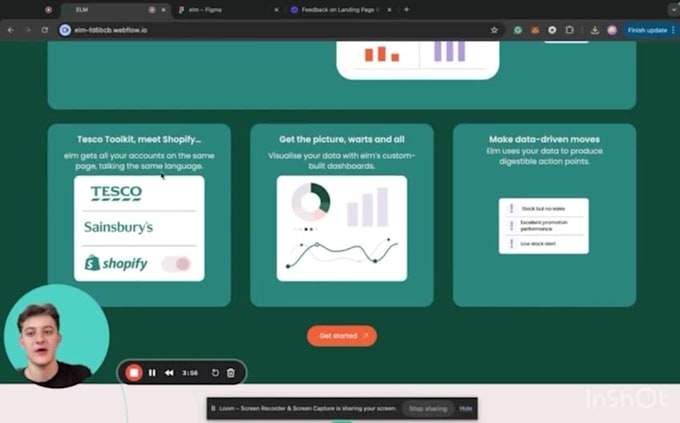Click the 3:56 recording timer

tap(190, 373)
